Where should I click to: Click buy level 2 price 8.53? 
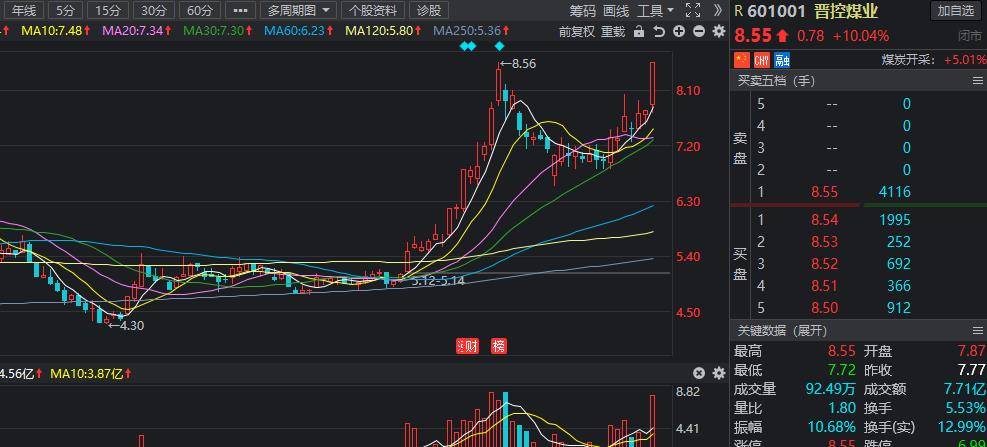coord(825,242)
